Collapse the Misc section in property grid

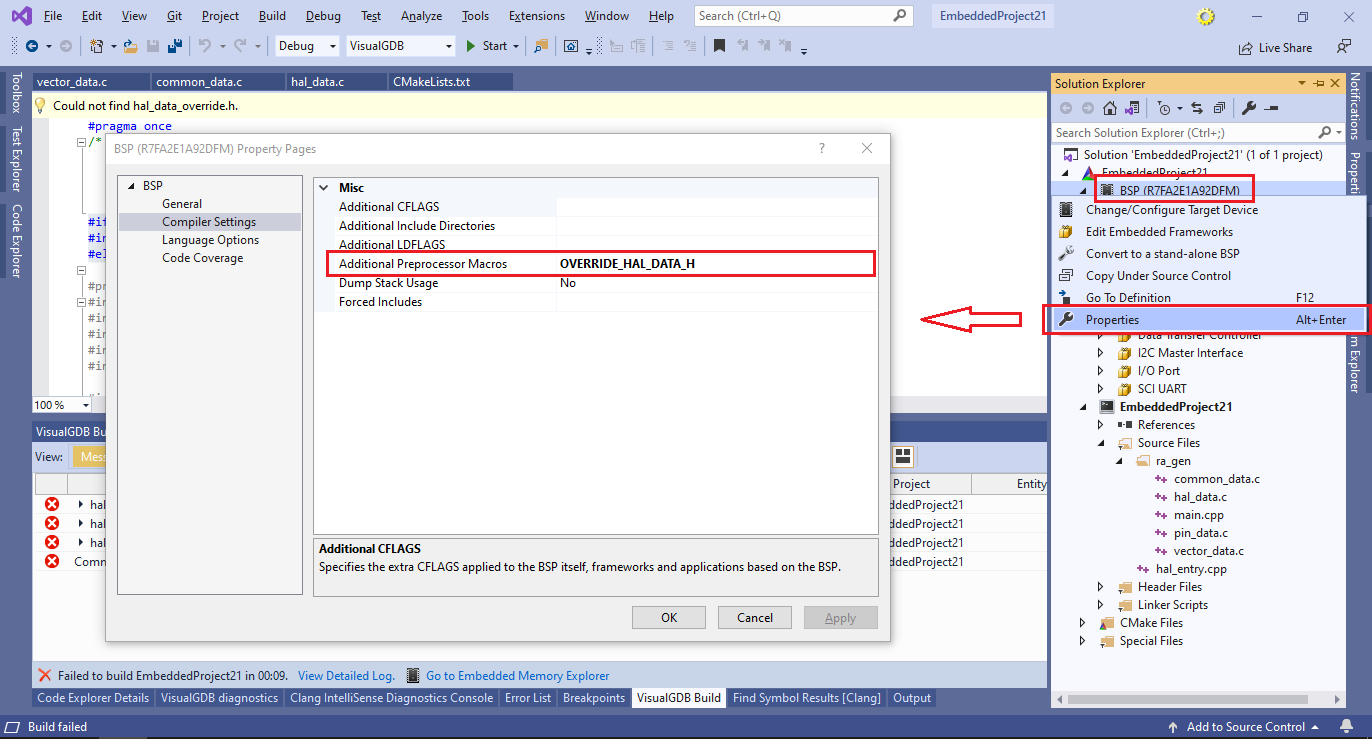pos(324,188)
